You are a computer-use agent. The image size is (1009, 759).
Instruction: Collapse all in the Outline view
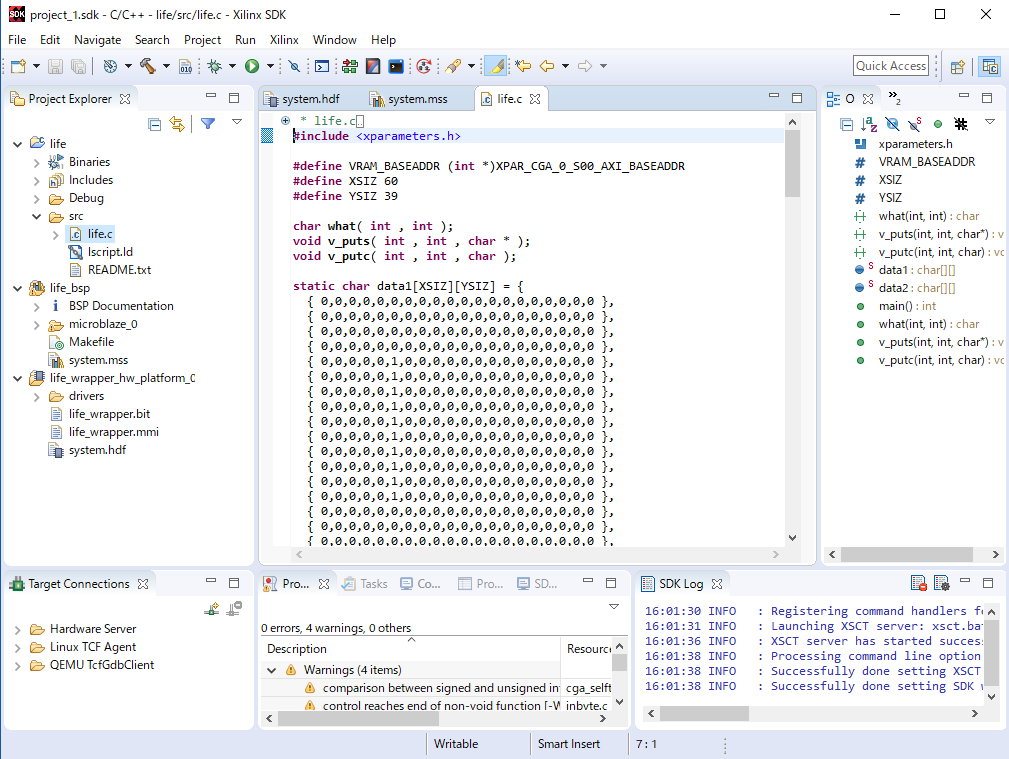847,124
